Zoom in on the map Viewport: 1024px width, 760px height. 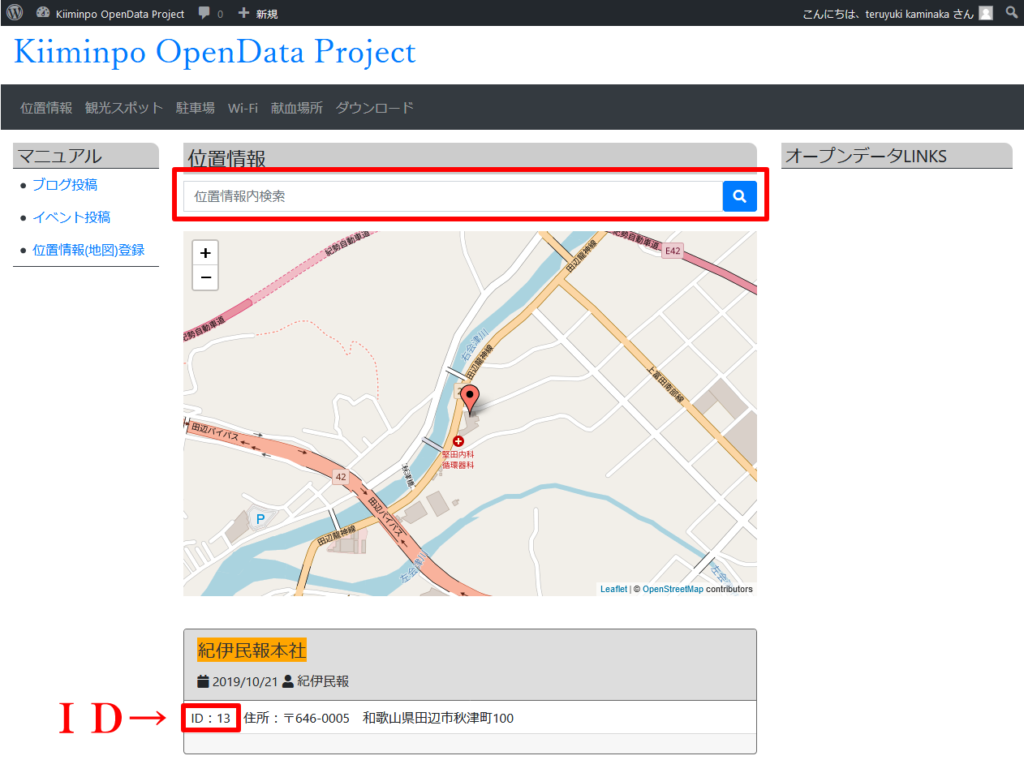[205, 253]
